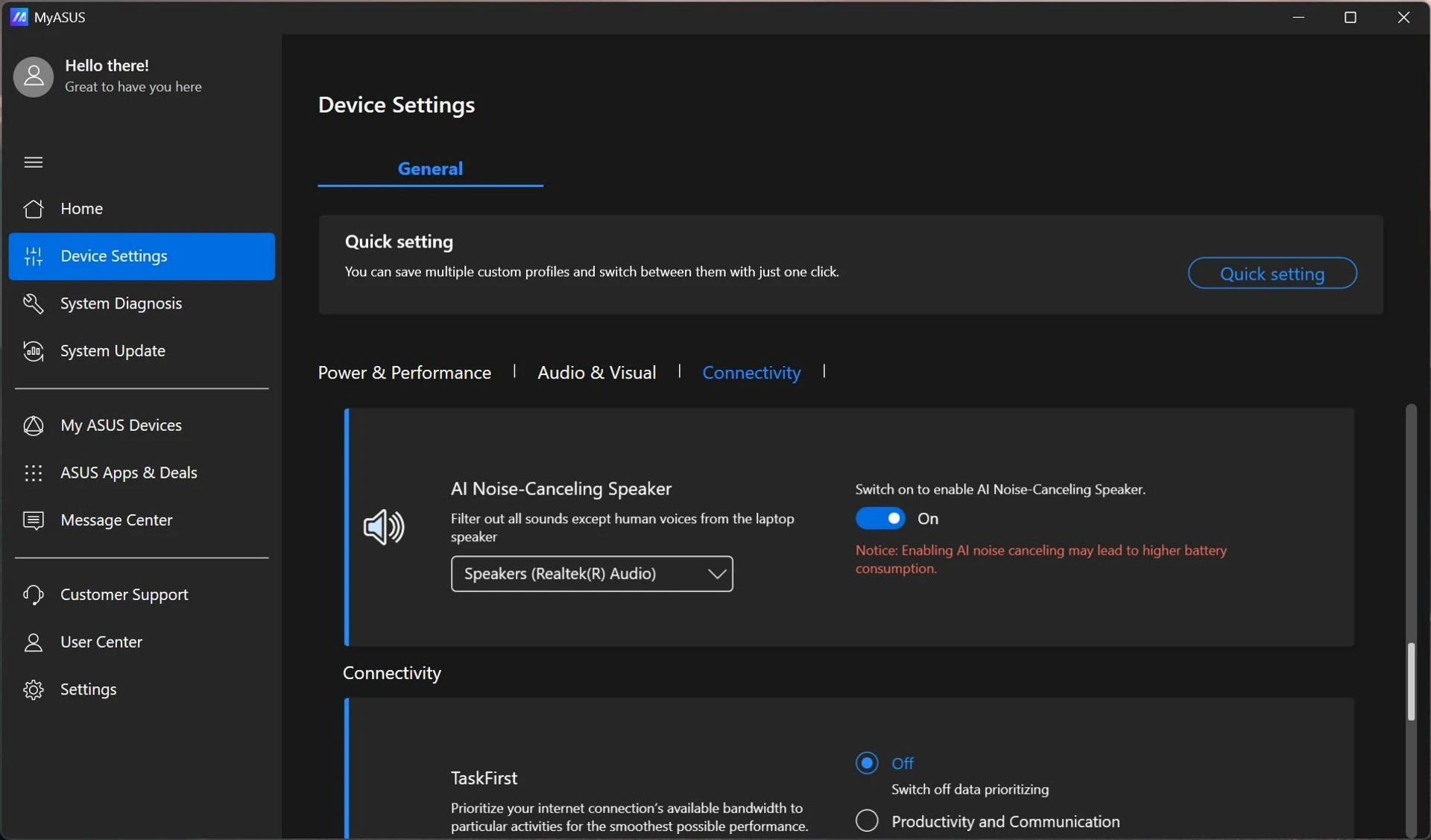Click the Connectivity section heading

click(x=392, y=672)
